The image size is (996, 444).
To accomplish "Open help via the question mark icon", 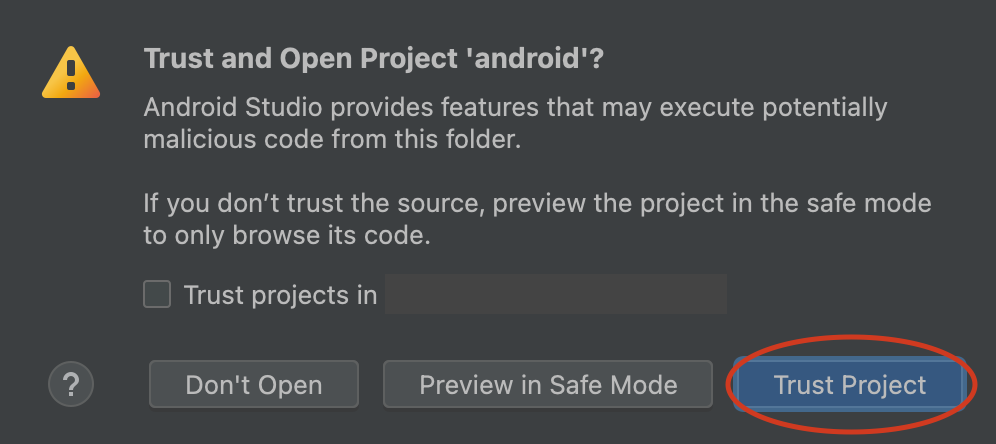I will [x=71, y=384].
